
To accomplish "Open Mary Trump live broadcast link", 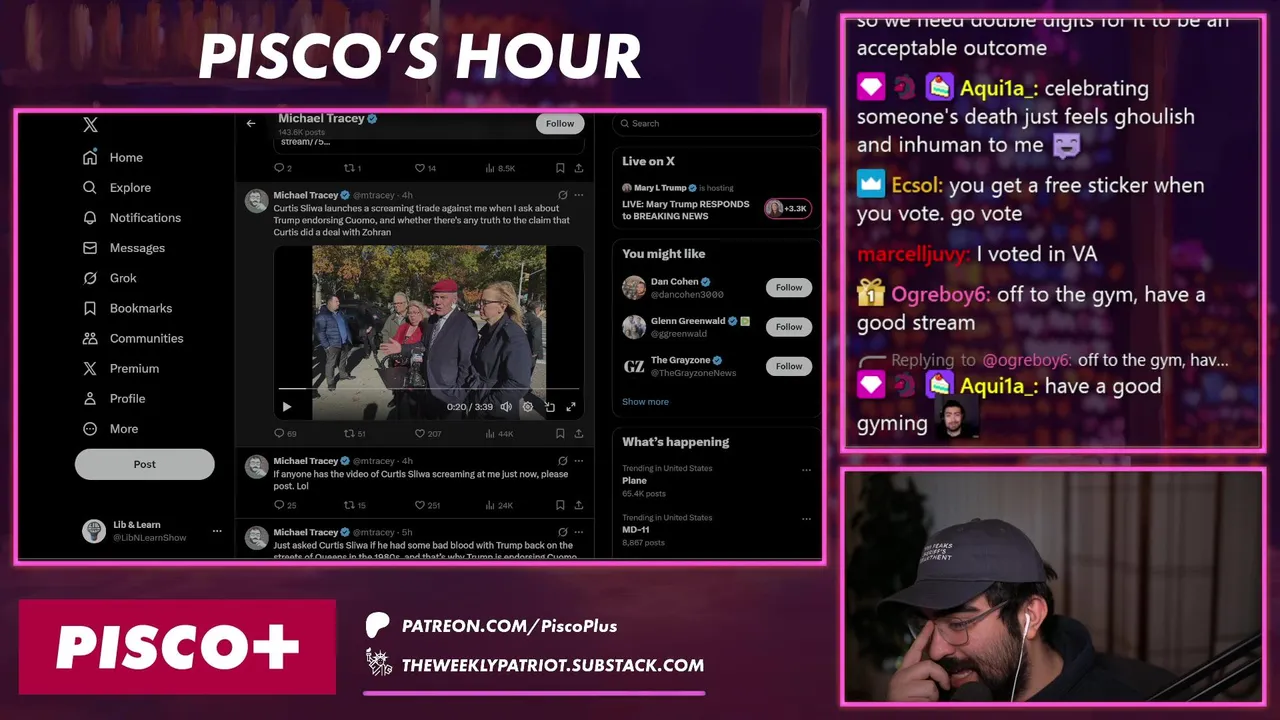I will (686, 209).
